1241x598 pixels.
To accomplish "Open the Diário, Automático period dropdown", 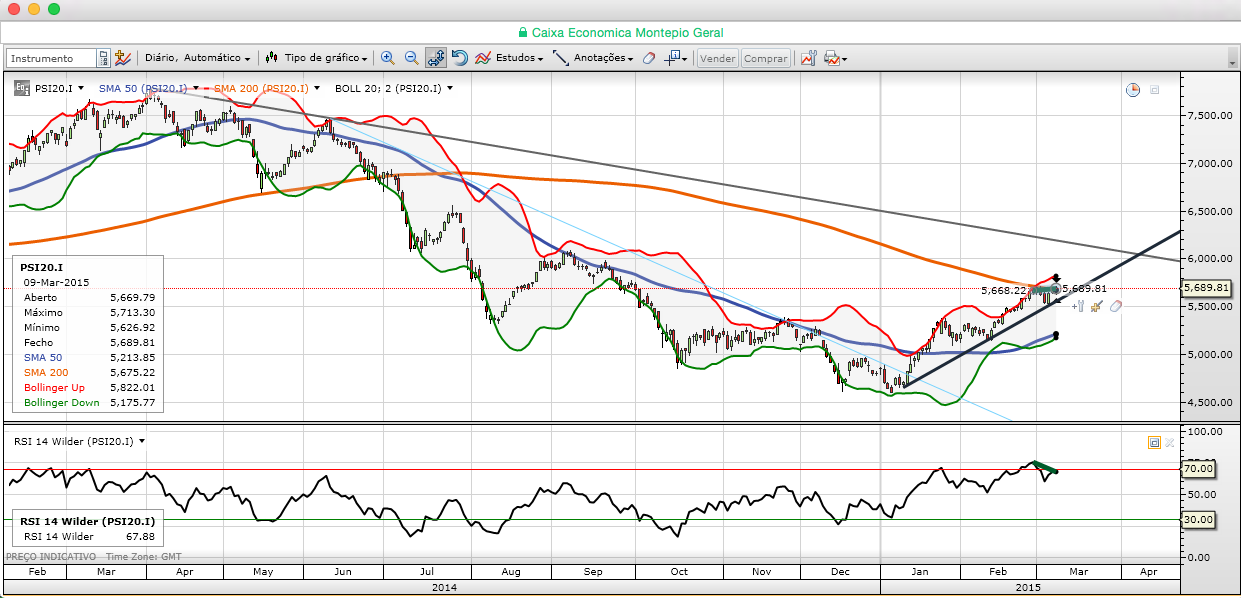I will [x=197, y=59].
